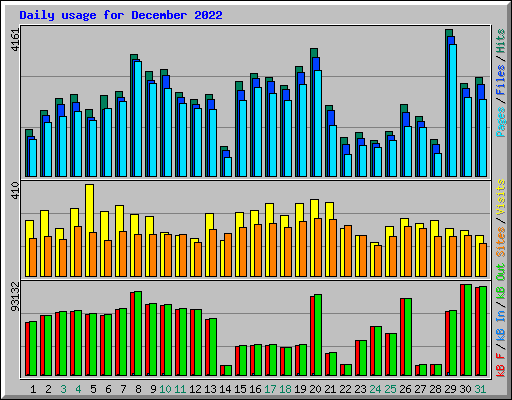Click the 410 axis value
This screenshot has width=512, height=400.
pyautogui.click(x=15, y=191)
